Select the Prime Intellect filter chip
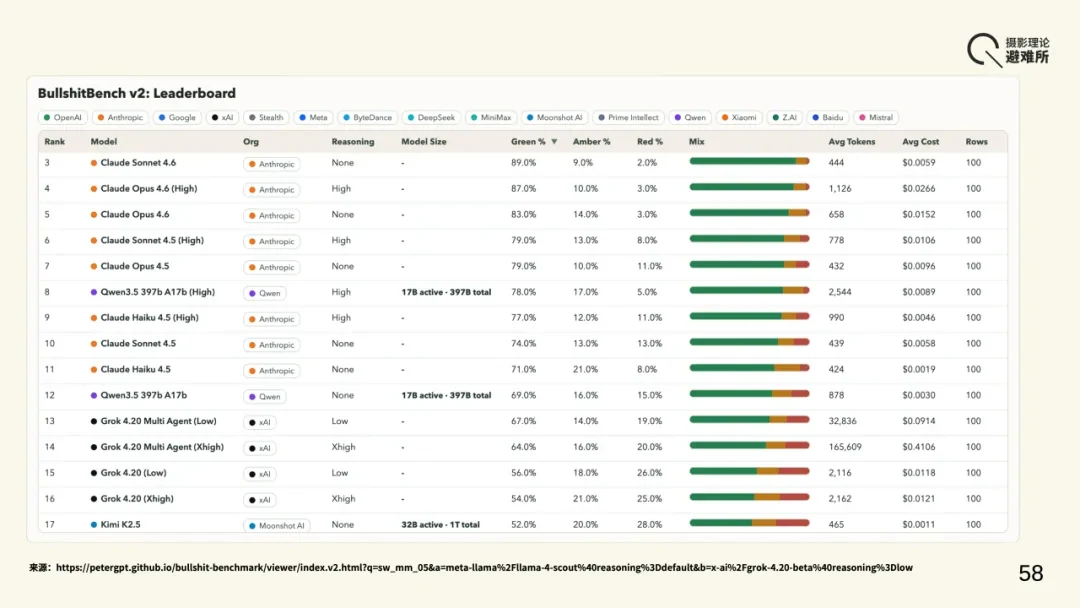The height and width of the screenshot is (608, 1080). point(627,118)
